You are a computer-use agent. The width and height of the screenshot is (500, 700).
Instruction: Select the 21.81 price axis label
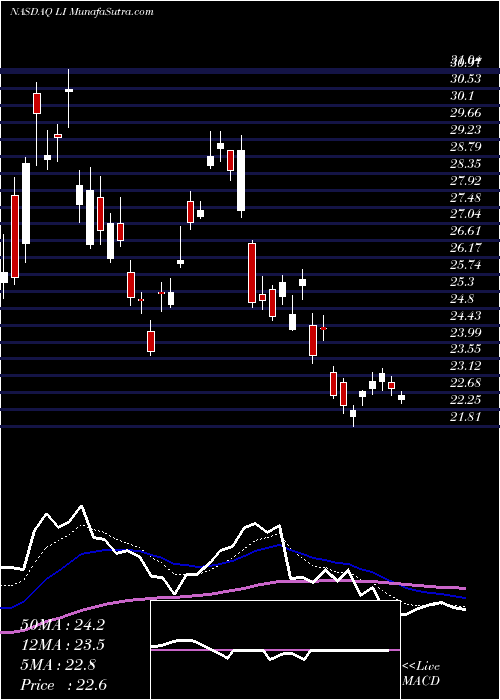pyautogui.click(x=466, y=417)
